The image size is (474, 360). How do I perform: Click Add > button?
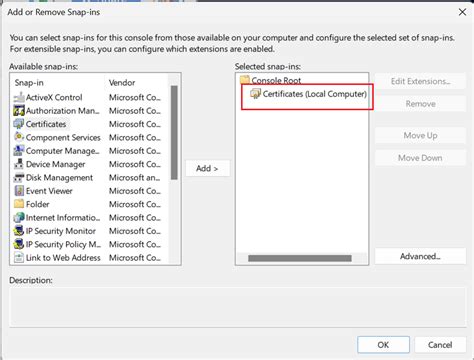[207, 168]
